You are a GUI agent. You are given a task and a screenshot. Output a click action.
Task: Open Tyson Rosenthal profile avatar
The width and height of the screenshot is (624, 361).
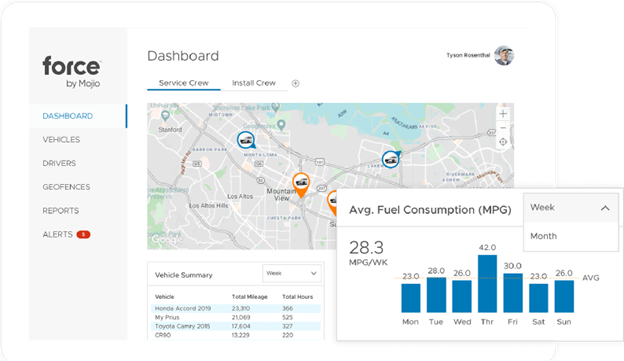click(x=504, y=55)
